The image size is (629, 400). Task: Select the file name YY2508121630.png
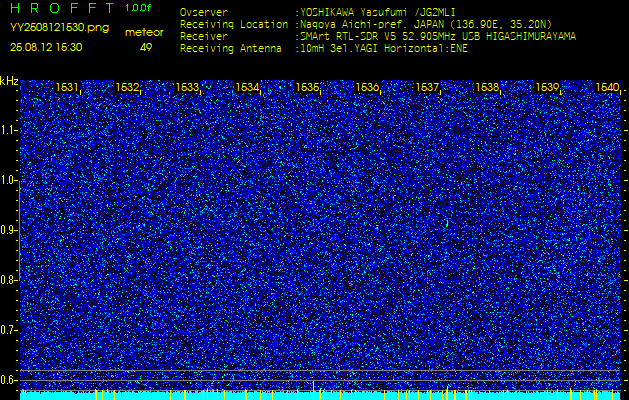coord(59,28)
